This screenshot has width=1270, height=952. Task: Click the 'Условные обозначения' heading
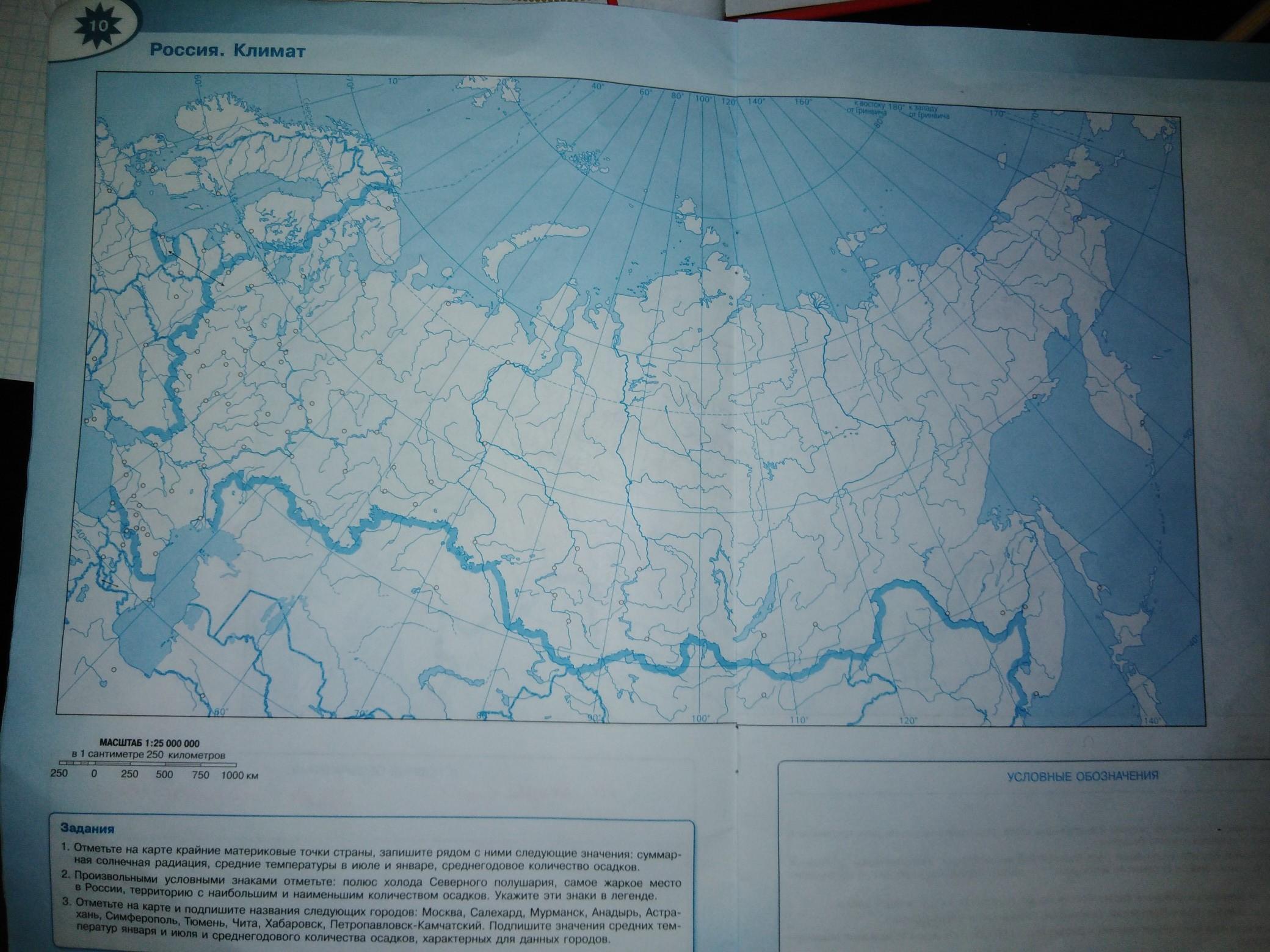[1081, 776]
